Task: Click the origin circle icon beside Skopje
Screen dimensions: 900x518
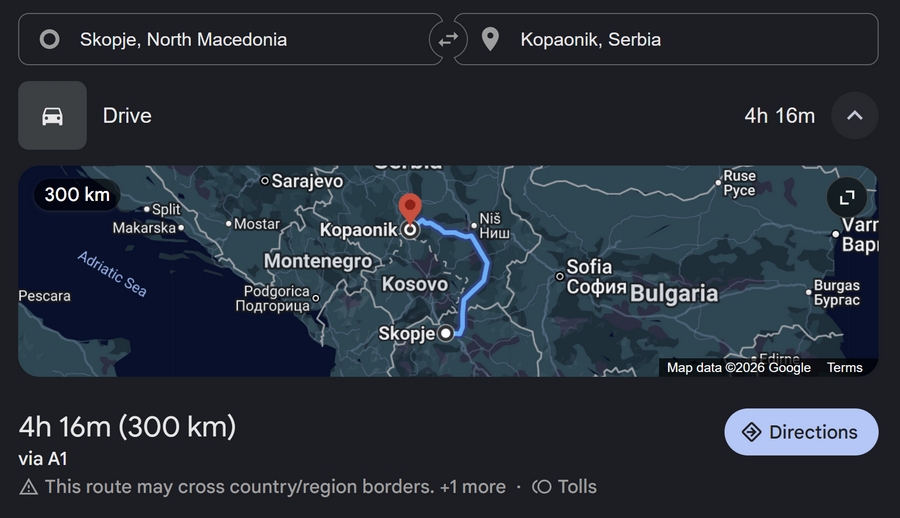Action: 49,40
